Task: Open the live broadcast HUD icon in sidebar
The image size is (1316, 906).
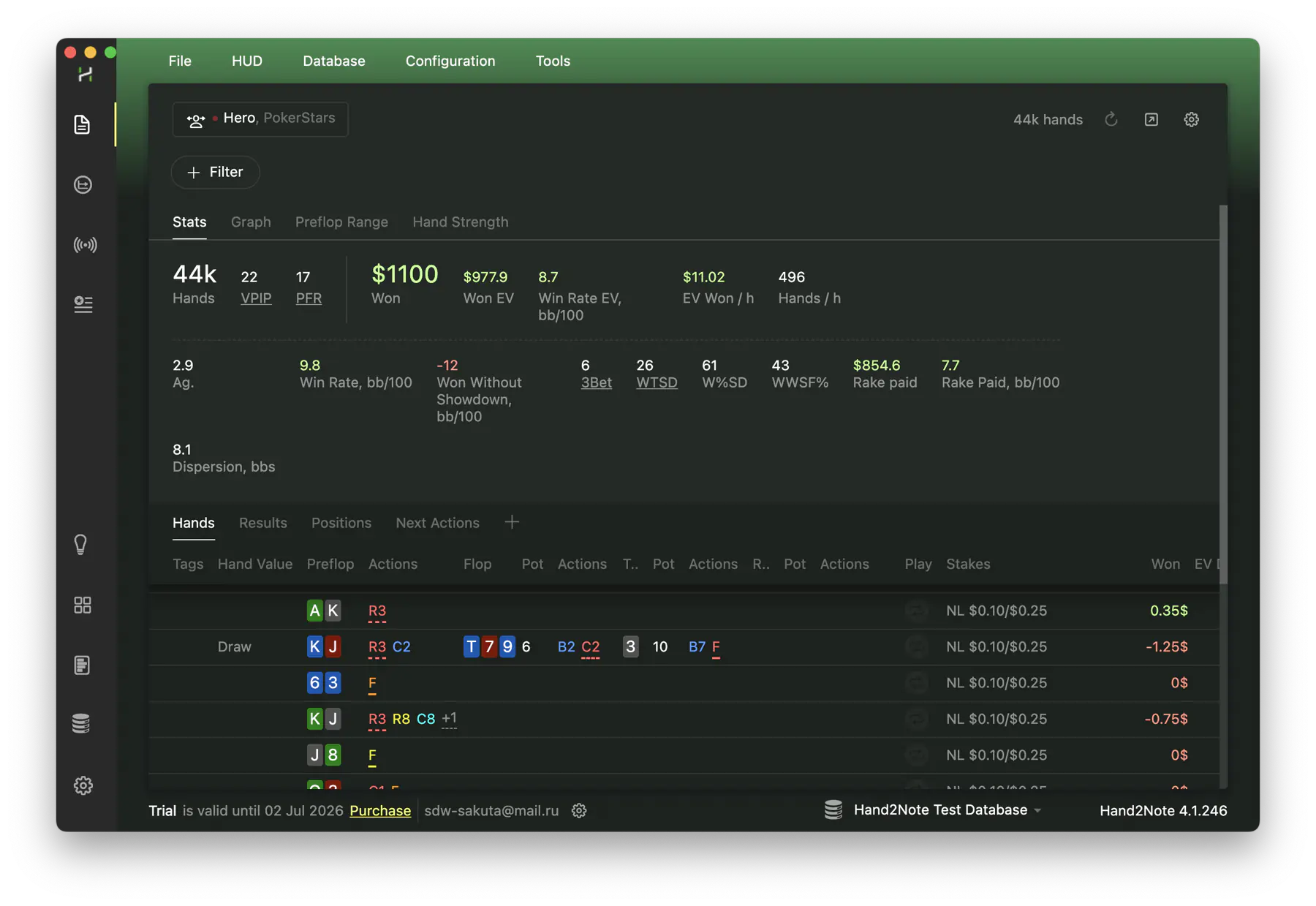Action: pyautogui.click(x=85, y=245)
